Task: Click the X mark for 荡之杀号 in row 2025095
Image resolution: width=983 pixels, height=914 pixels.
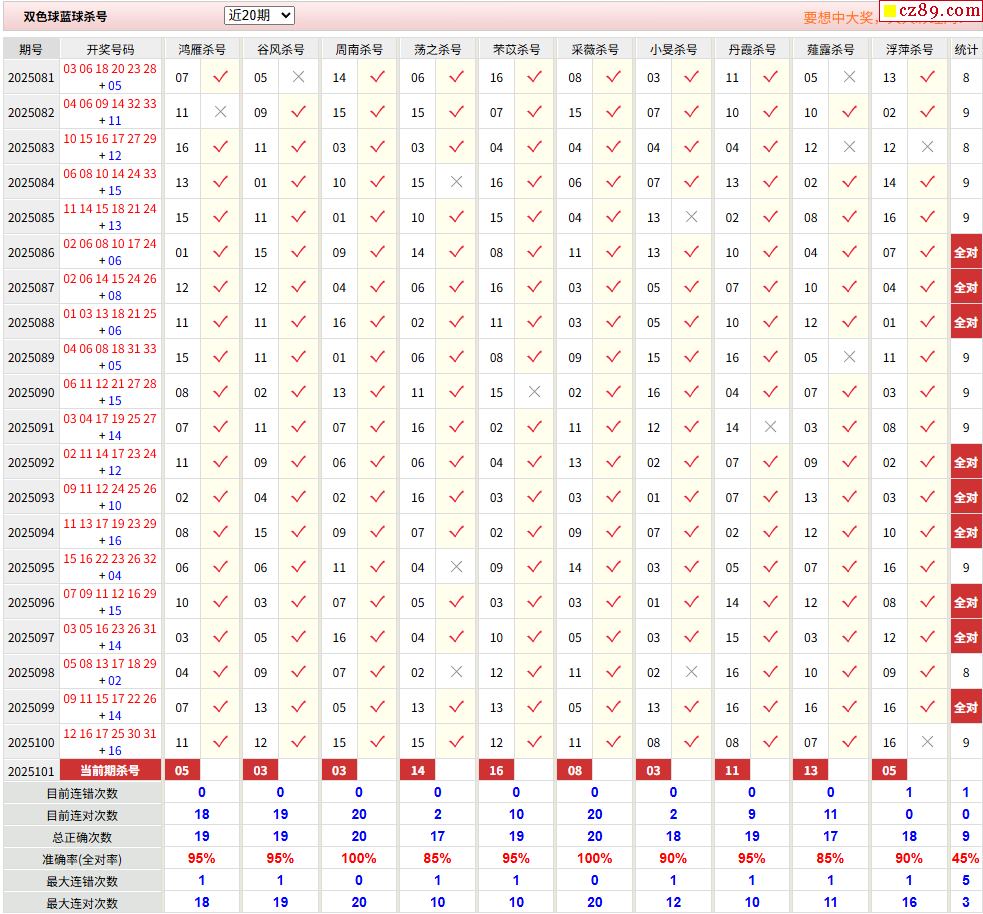Action: click(456, 567)
